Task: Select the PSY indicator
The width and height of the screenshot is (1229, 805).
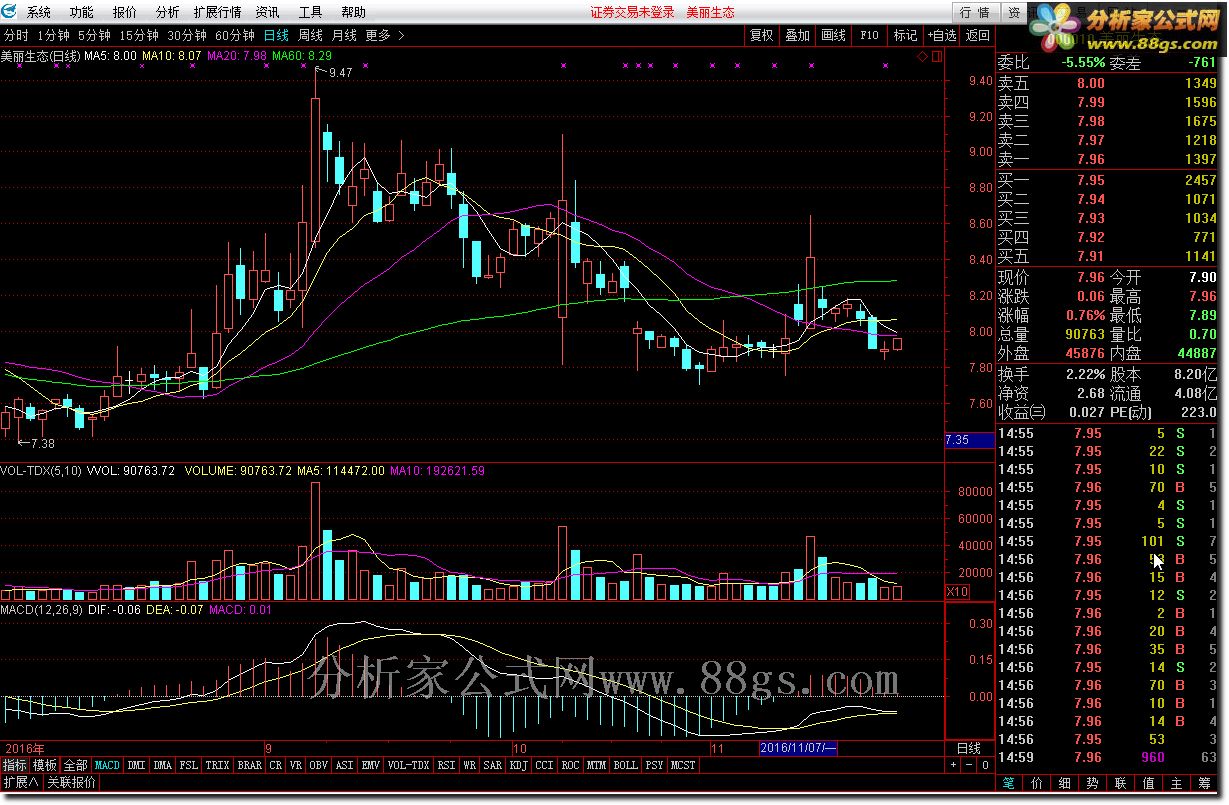Action: tap(654, 765)
